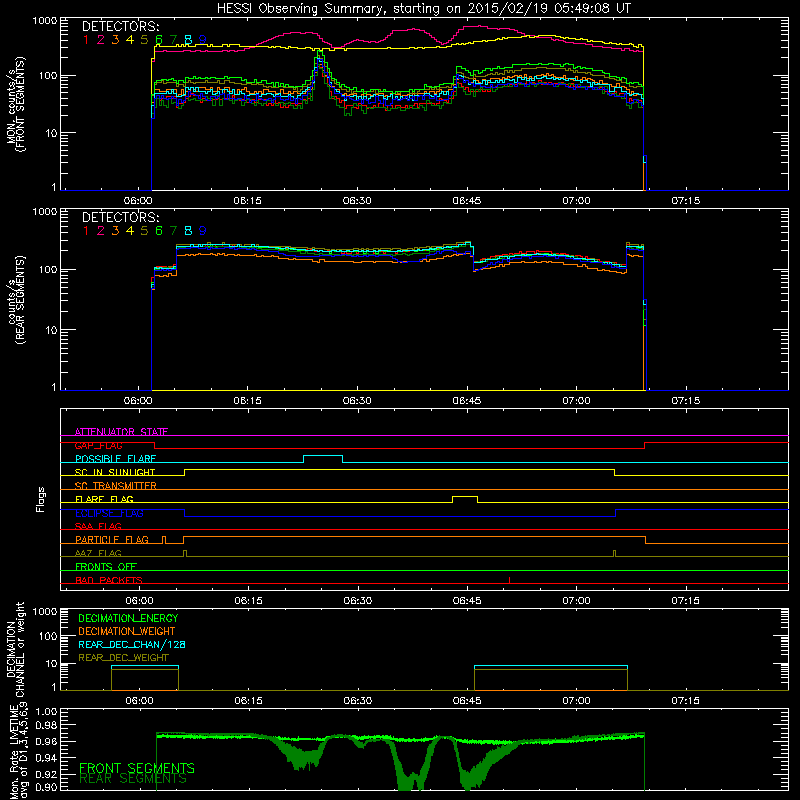Click the 06:30 tick label under the Flags plot

coord(357,601)
